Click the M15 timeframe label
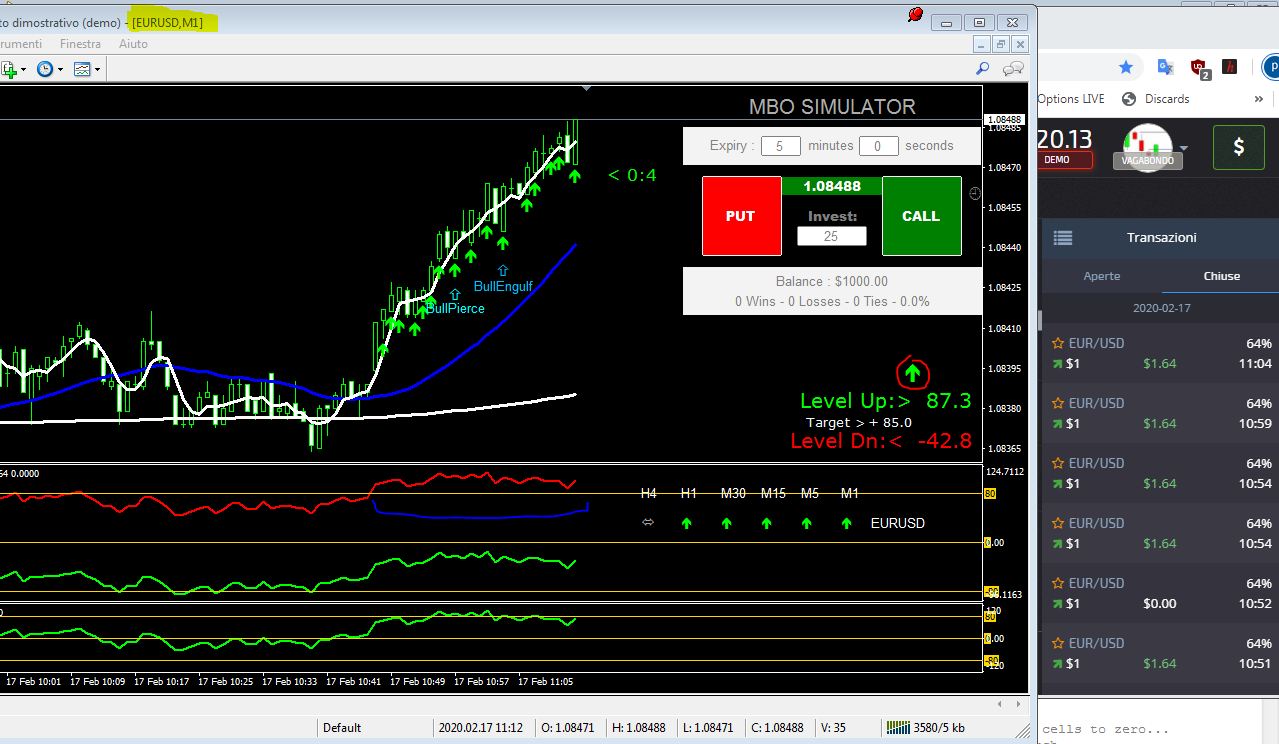Viewport: 1279px width, 744px height. pyautogui.click(x=773, y=493)
